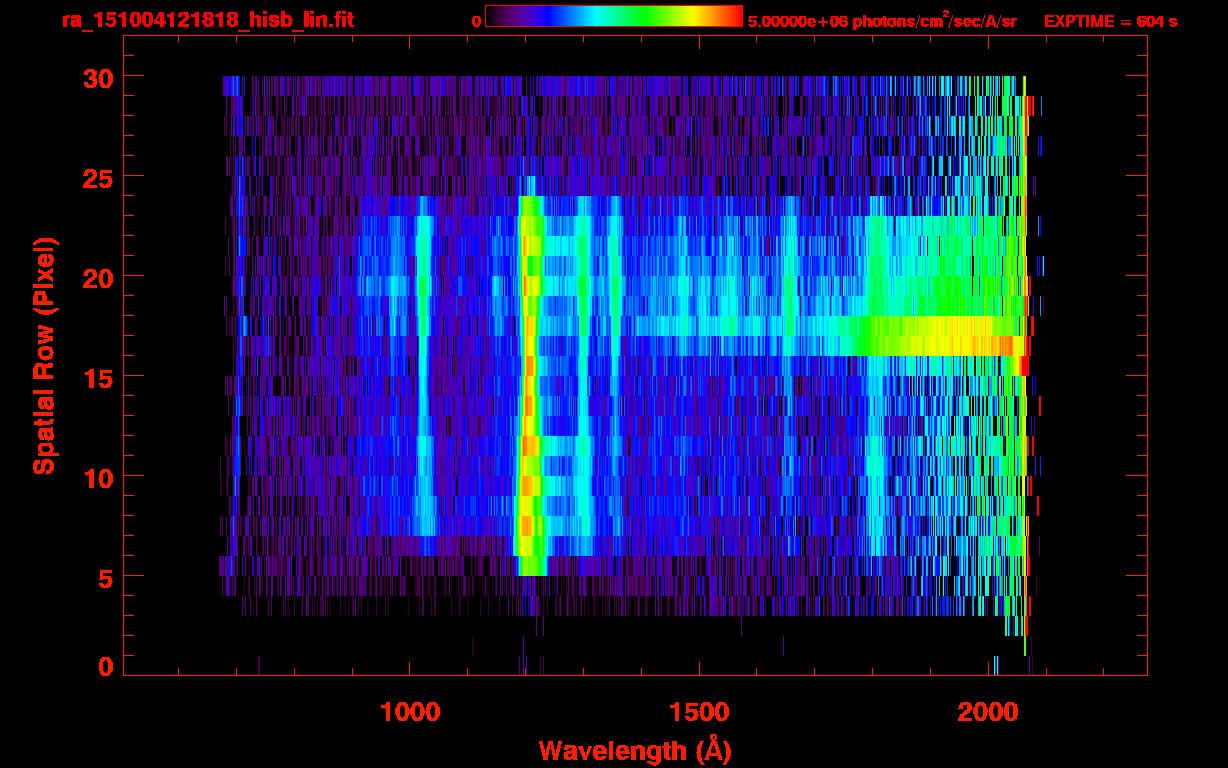Click the EXPTIME = 604 s text
The image size is (1228, 768).
click(1110, 21)
